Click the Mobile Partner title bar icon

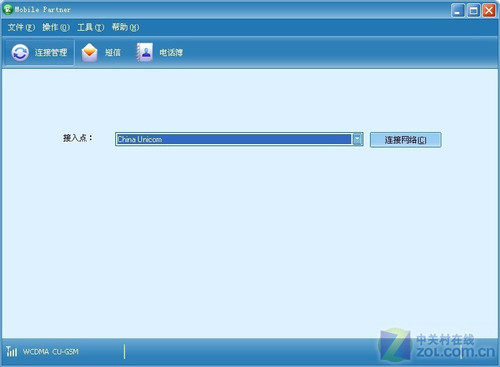click(x=7, y=9)
